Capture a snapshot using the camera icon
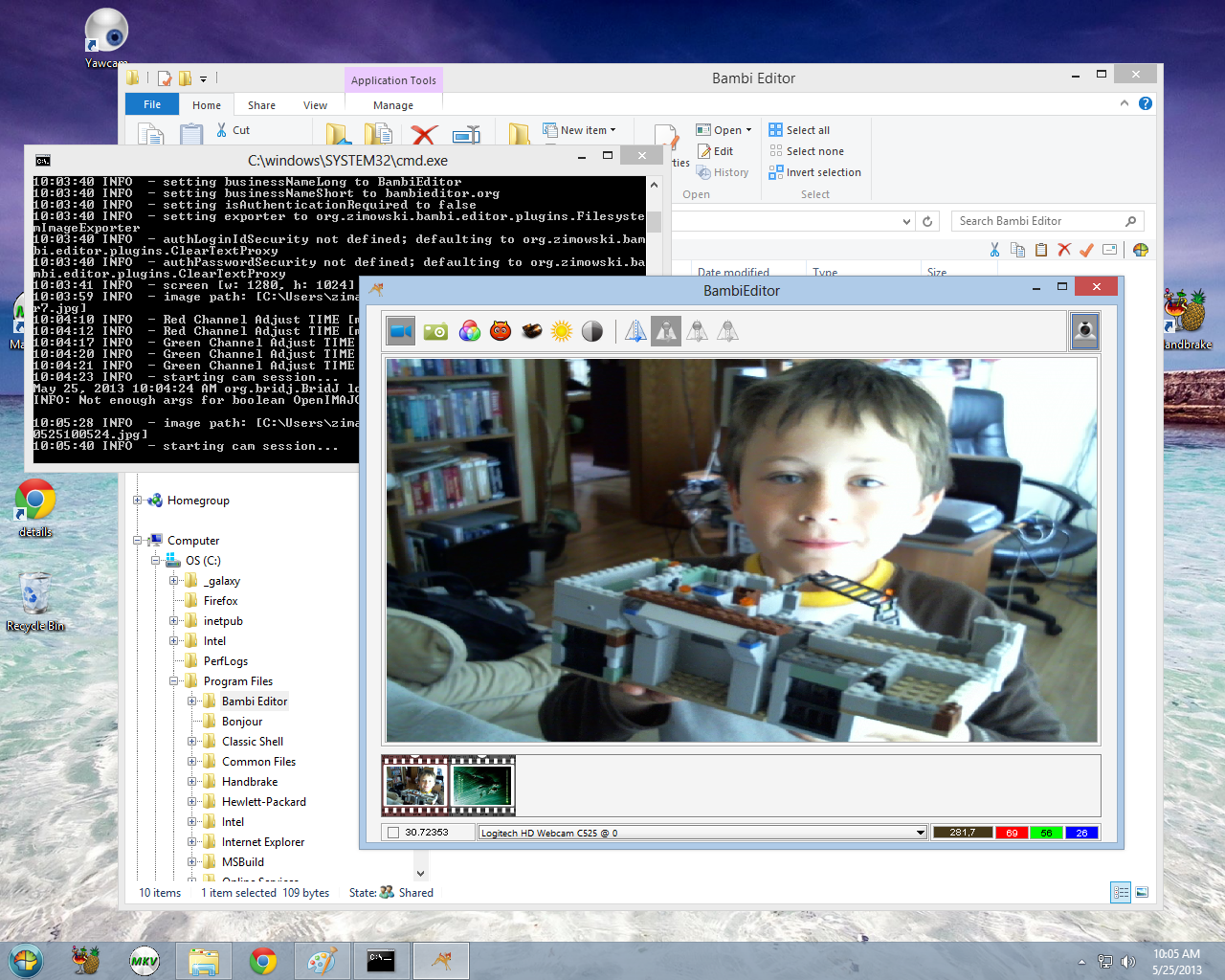Viewport: 1225px width, 980px height. point(435,330)
